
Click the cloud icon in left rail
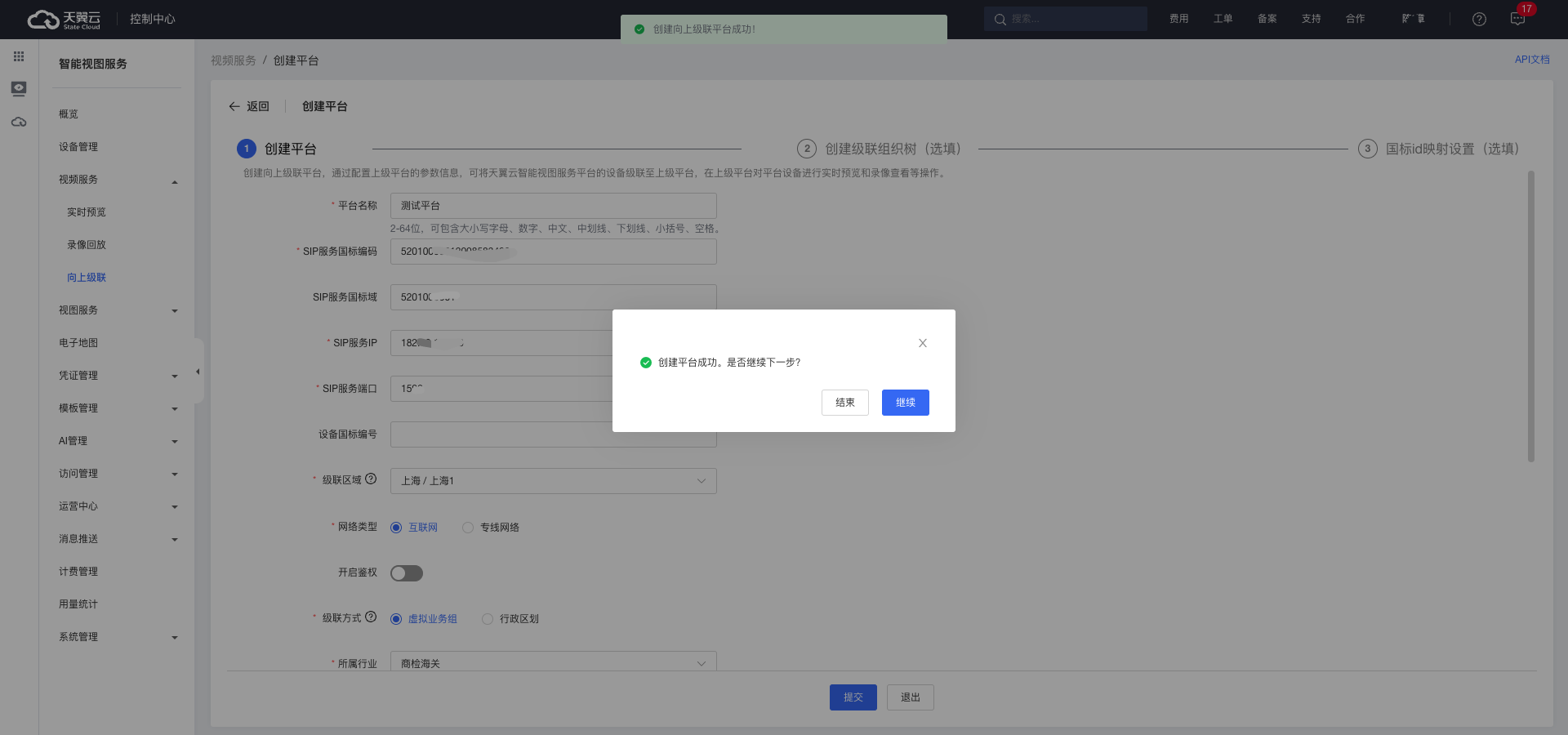19,122
